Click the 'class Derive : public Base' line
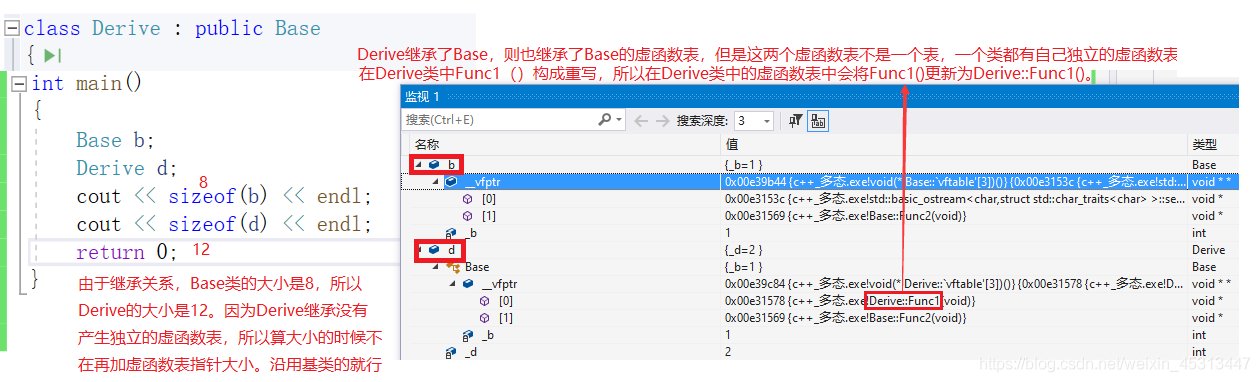The height and width of the screenshot is (382, 1260). click(x=172, y=29)
